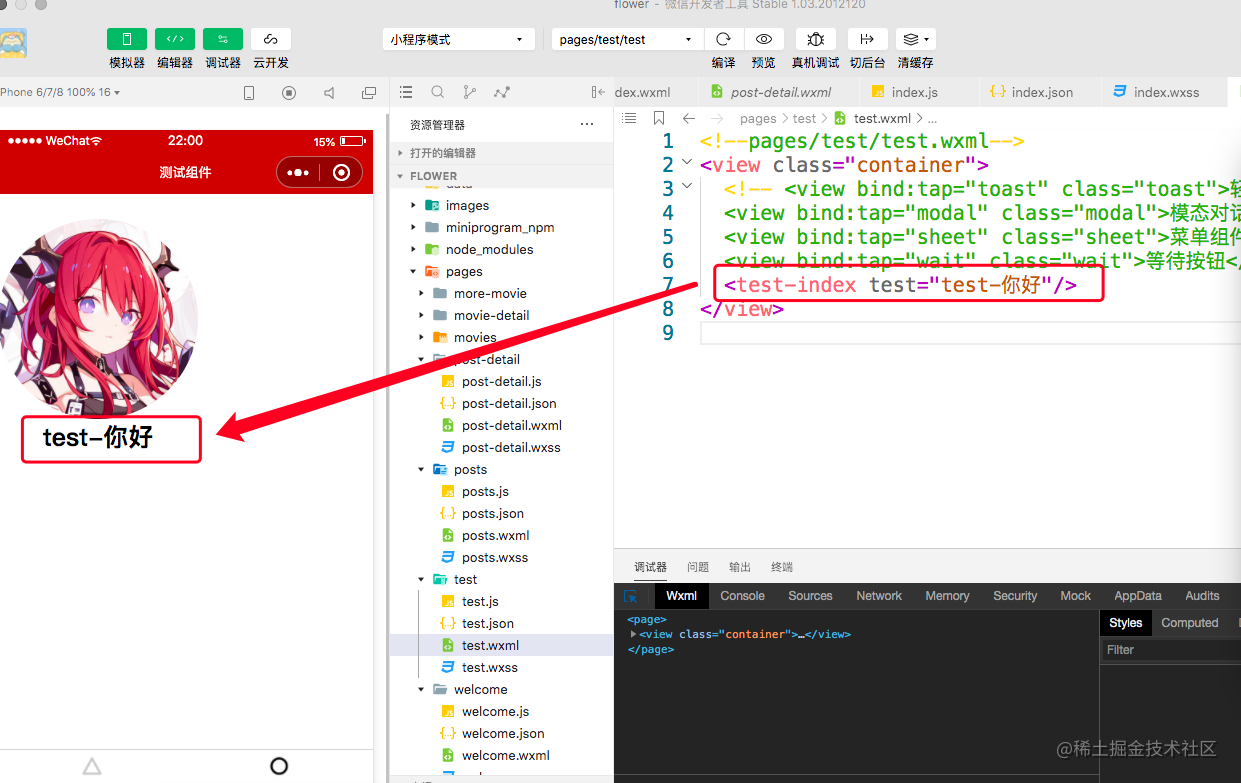Screen dimensions: 1241x783
Task: Click the 编译 compile refresh icon
Action: (724, 39)
